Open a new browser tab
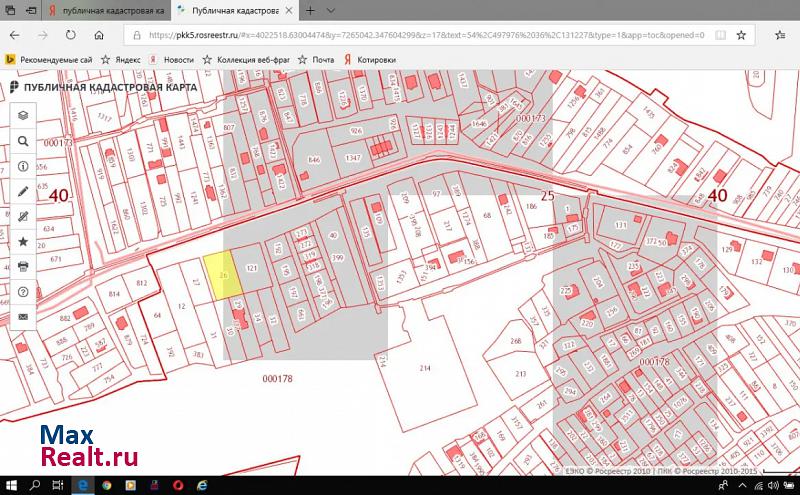The height and width of the screenshot is (495, 800). point(311,10)
